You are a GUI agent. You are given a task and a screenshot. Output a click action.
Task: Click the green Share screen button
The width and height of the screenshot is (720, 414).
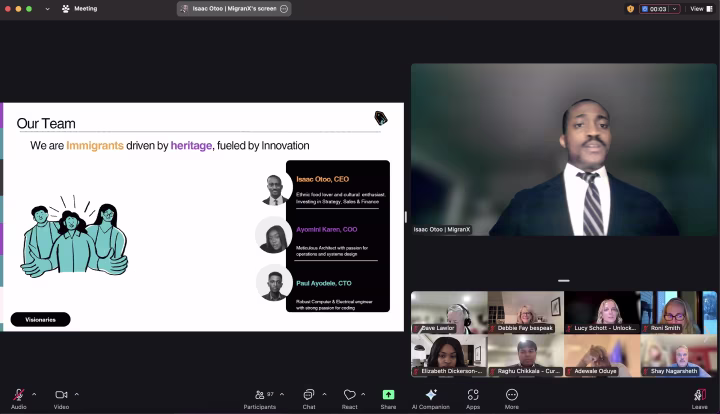coord(388,395)
